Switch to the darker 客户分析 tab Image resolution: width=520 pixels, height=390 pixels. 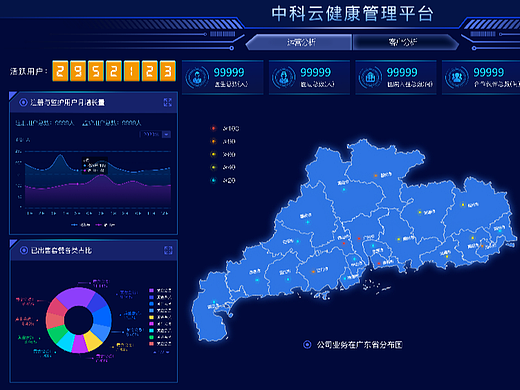tap(405, 42)
